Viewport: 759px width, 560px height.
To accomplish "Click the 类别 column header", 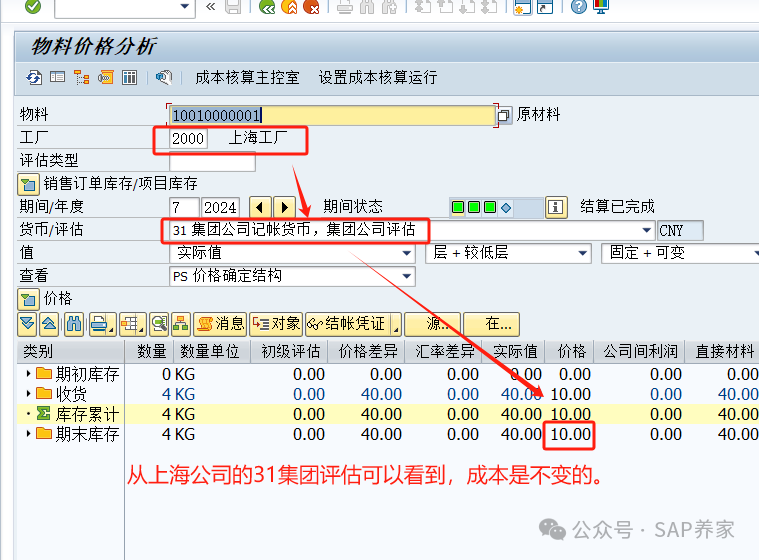I will point(71,351).
